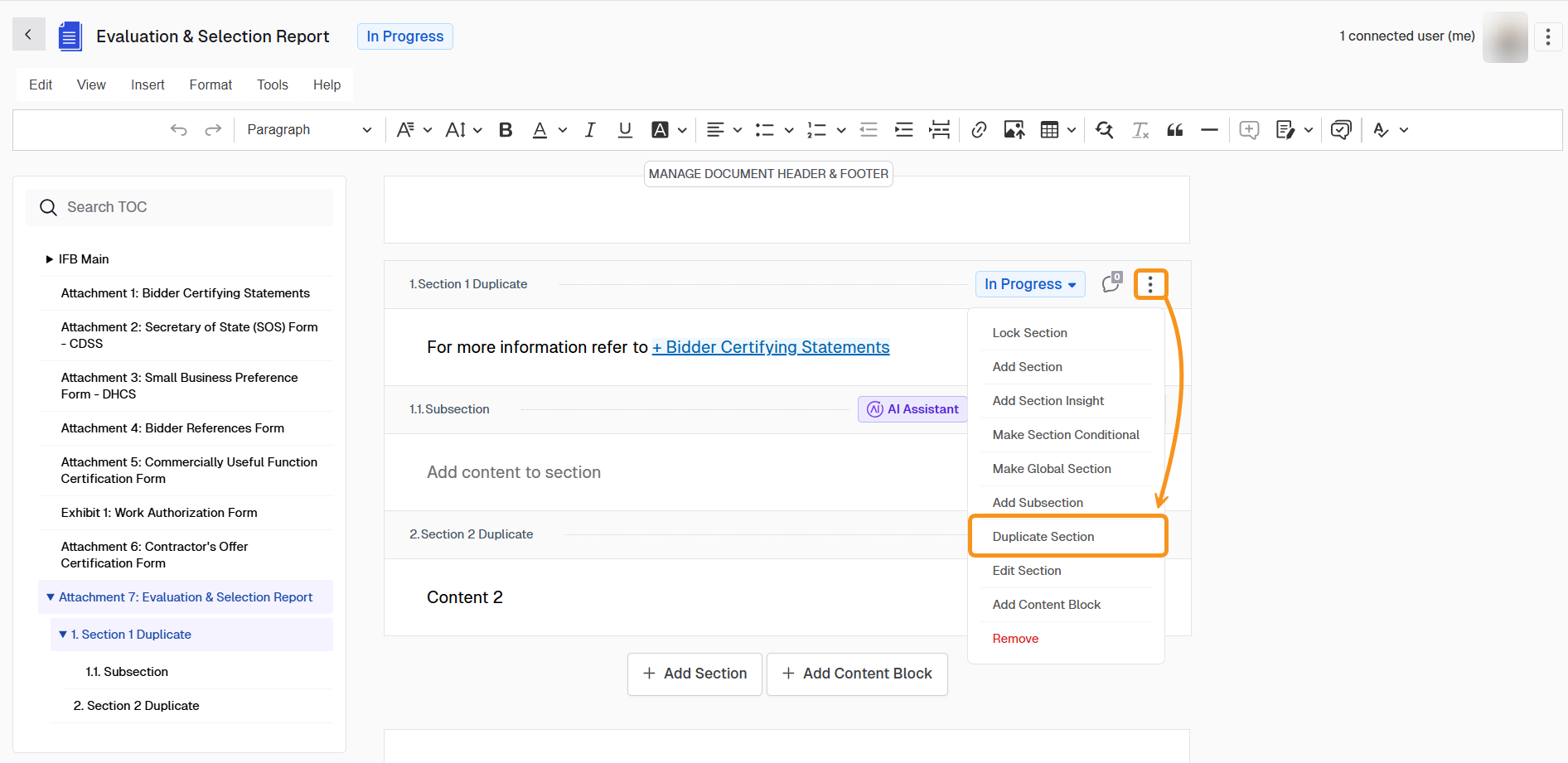The image size is (1568, 763).
Task: Toggle bold formatting in the toolbar
Action: (x=506, y=130)
